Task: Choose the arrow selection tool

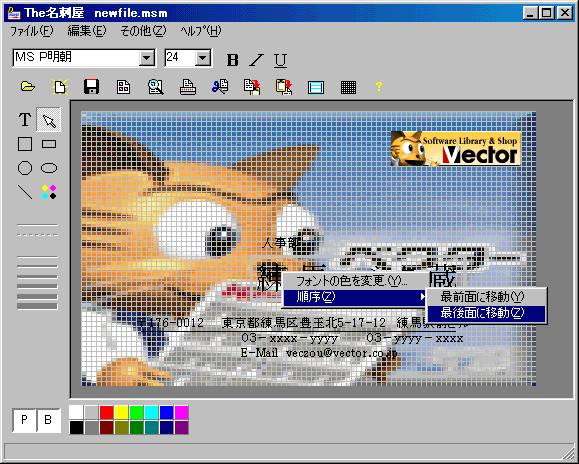Action: tap(49, 120)
